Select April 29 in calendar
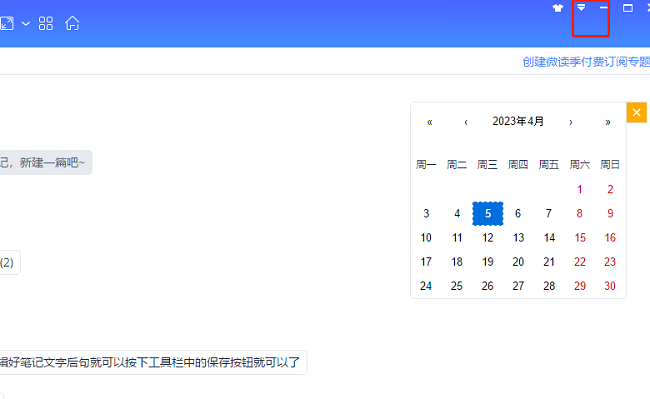This screenshot has width=650, height=399. coord(580,286)
